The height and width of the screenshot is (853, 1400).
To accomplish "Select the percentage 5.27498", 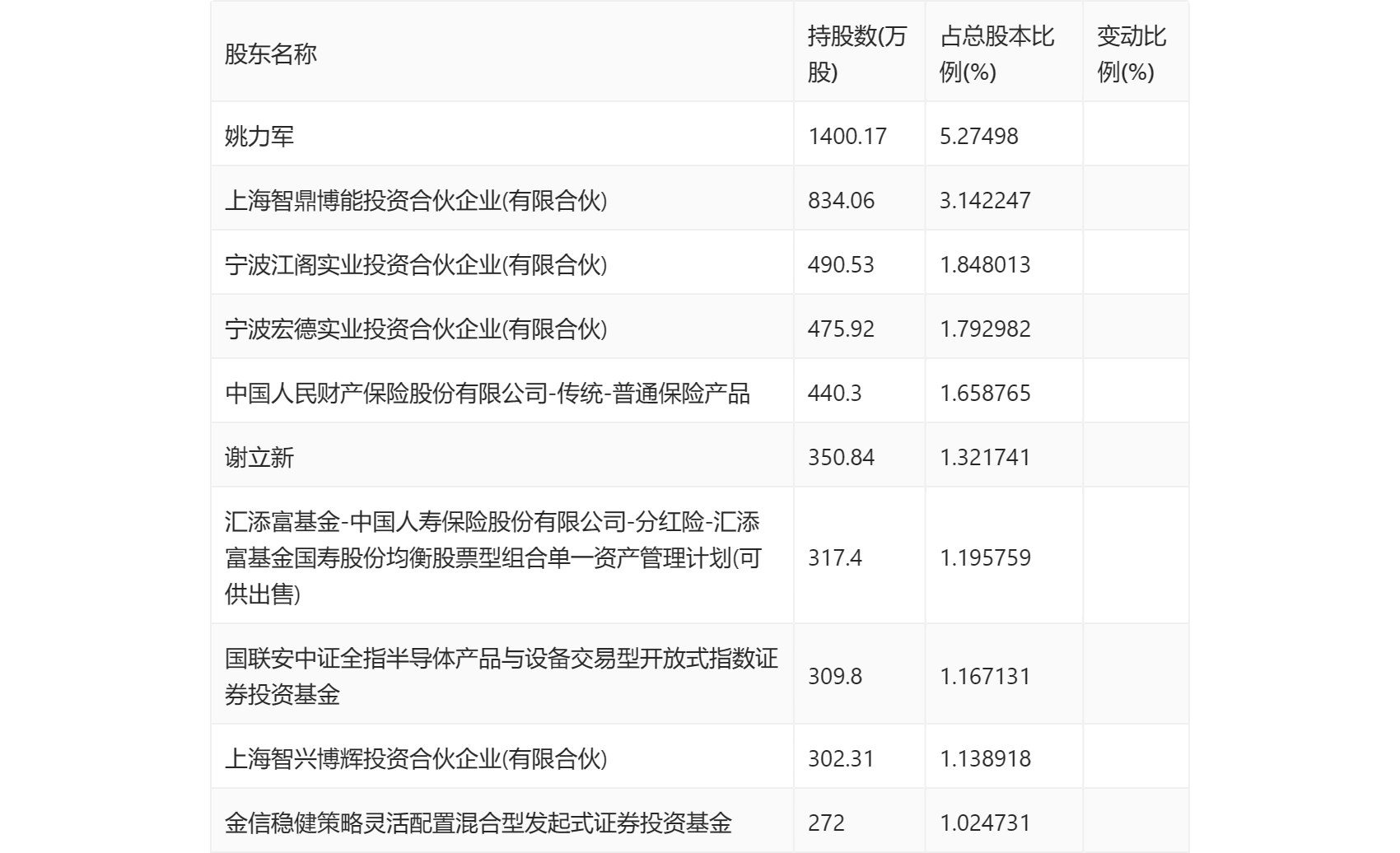I will 979,136.
